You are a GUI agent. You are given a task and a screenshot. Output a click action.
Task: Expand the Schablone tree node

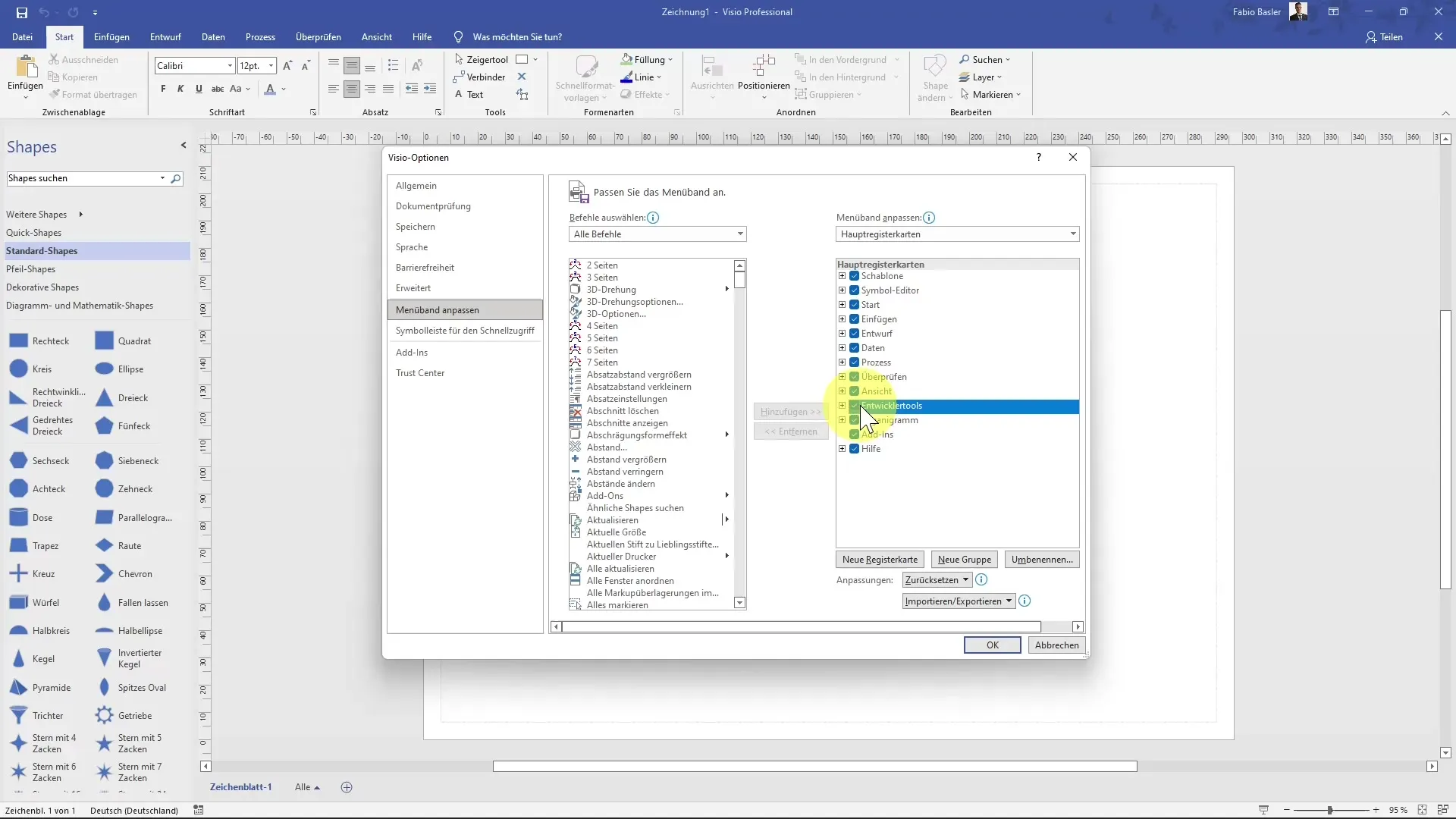[x=842, y=276]
